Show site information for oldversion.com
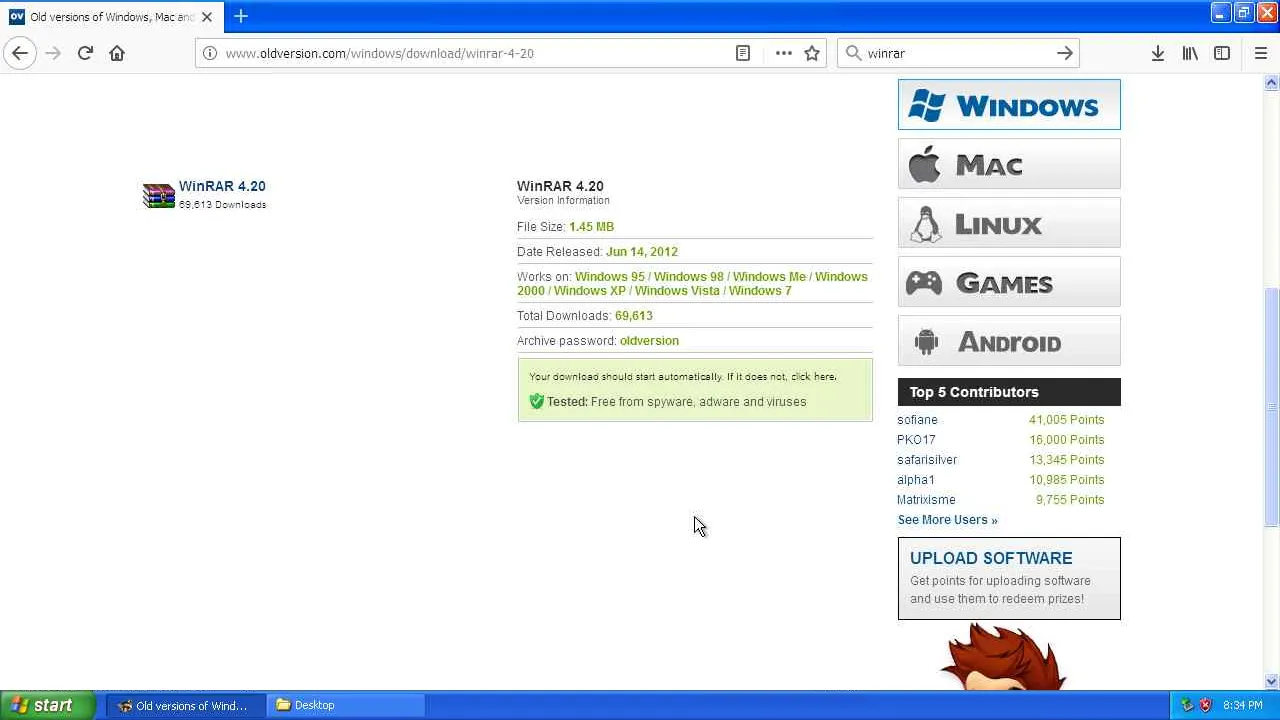1280x720 pixels. (x=210, y=53)
